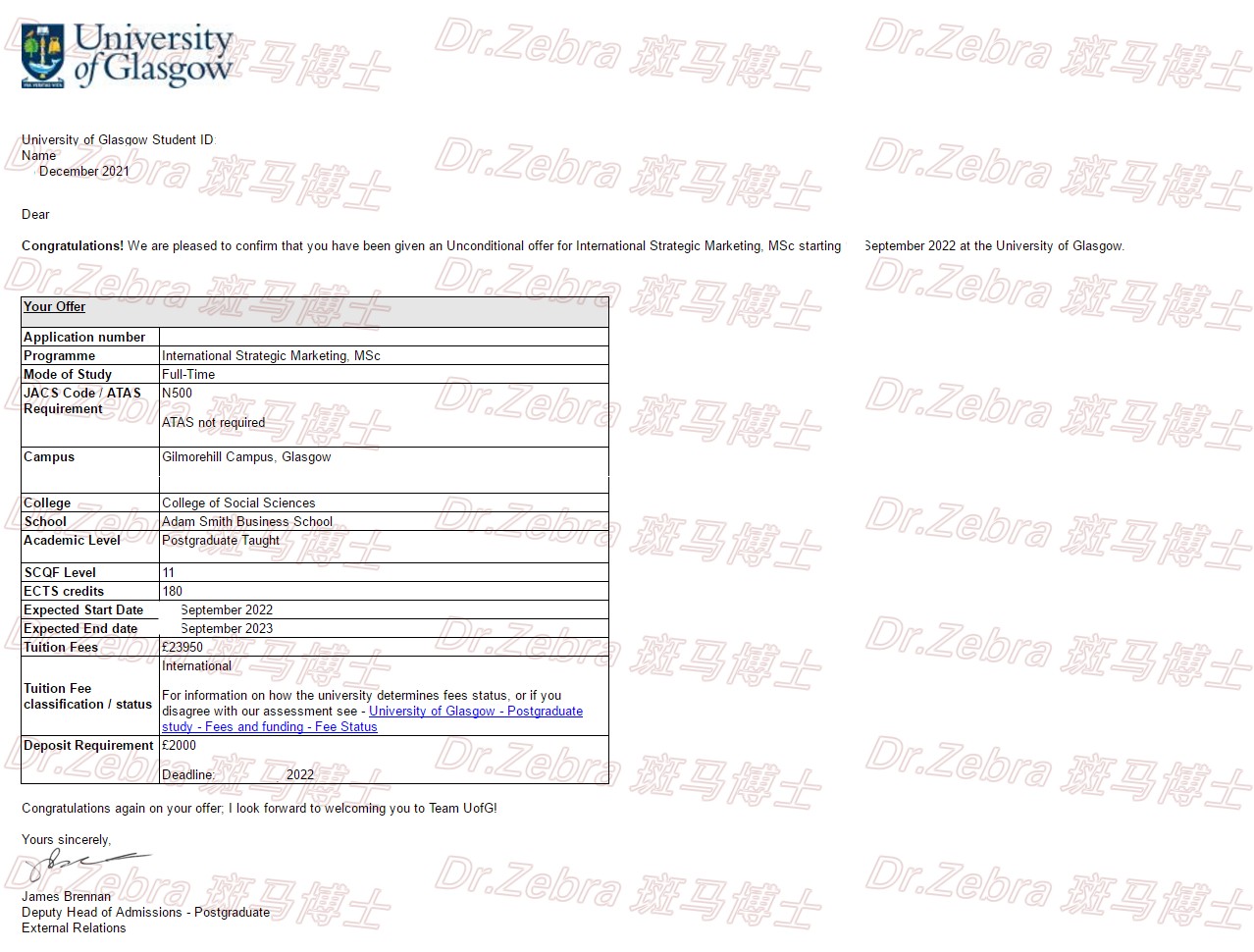This screenshot has width=1254, height=952.
Task: Click the bold Congratulations! word in the letter
Action: tap(73, 246)
